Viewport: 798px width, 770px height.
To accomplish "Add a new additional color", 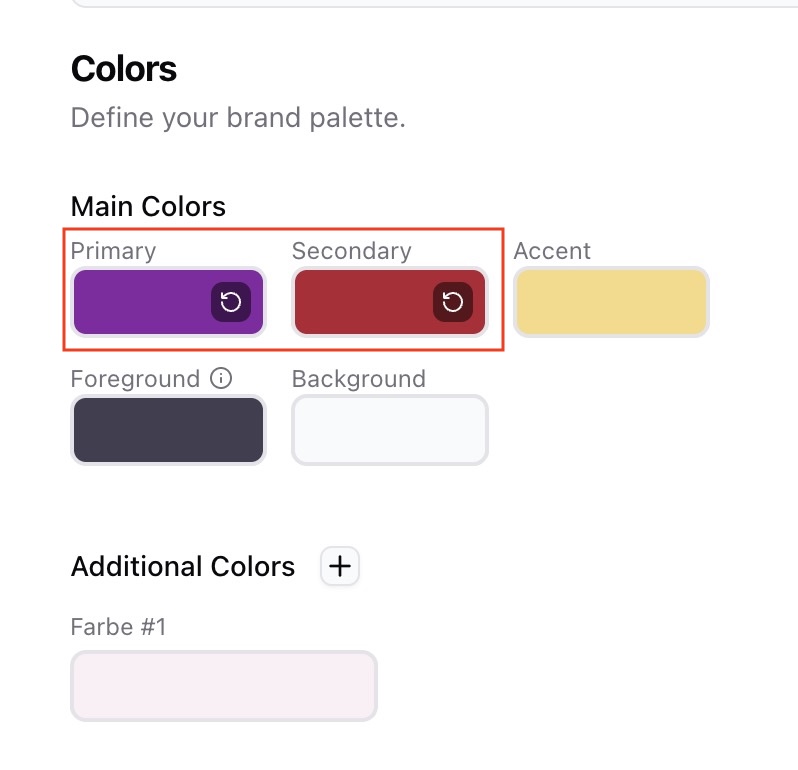I will point(340,566).
